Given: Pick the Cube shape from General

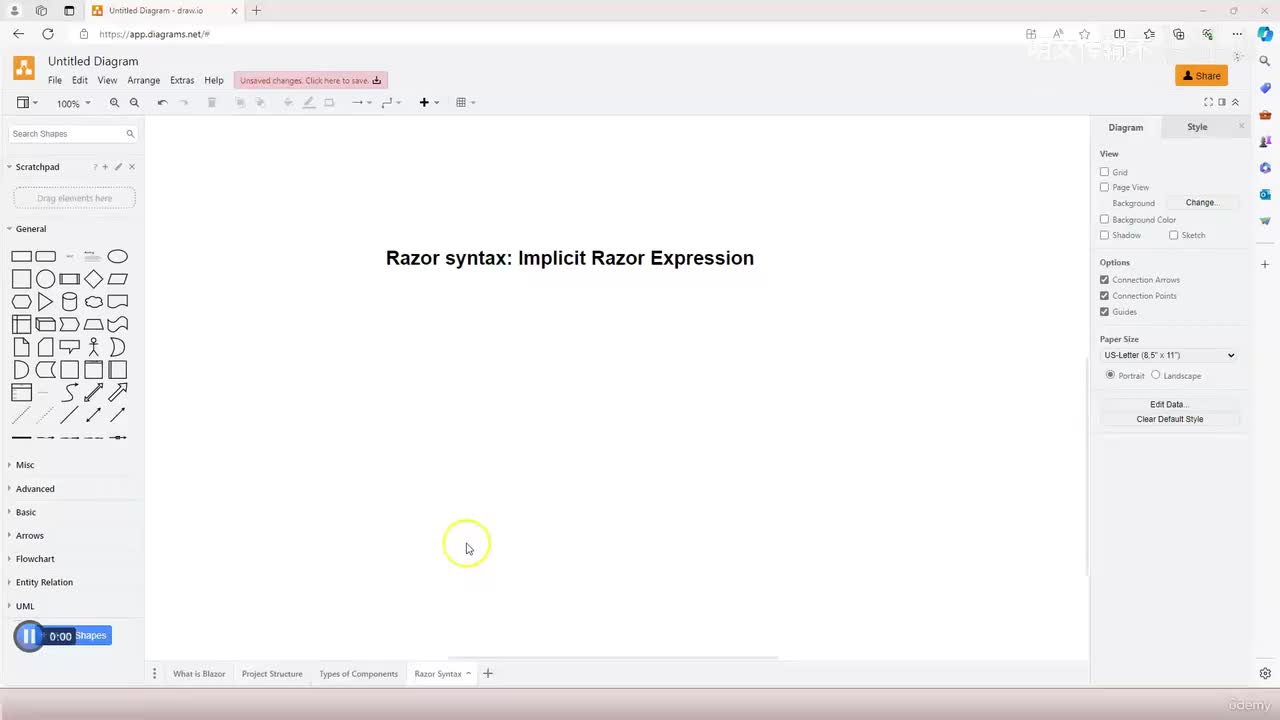Looking at the screenshot, I should click(45, 324).
